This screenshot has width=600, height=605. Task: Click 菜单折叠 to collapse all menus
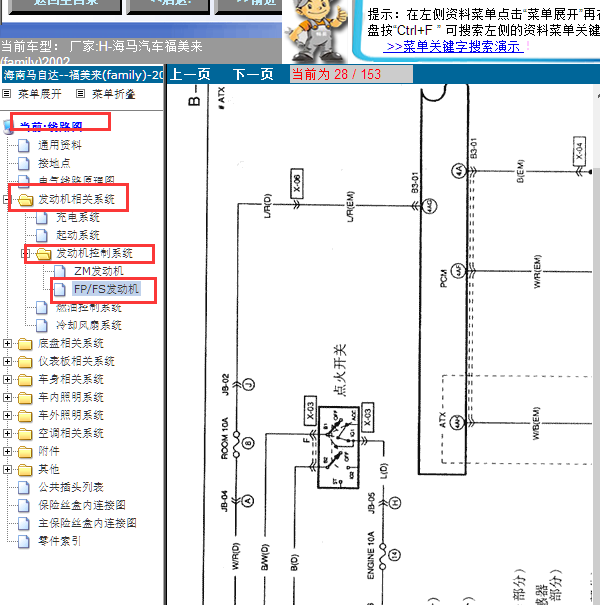click(113, 94)
